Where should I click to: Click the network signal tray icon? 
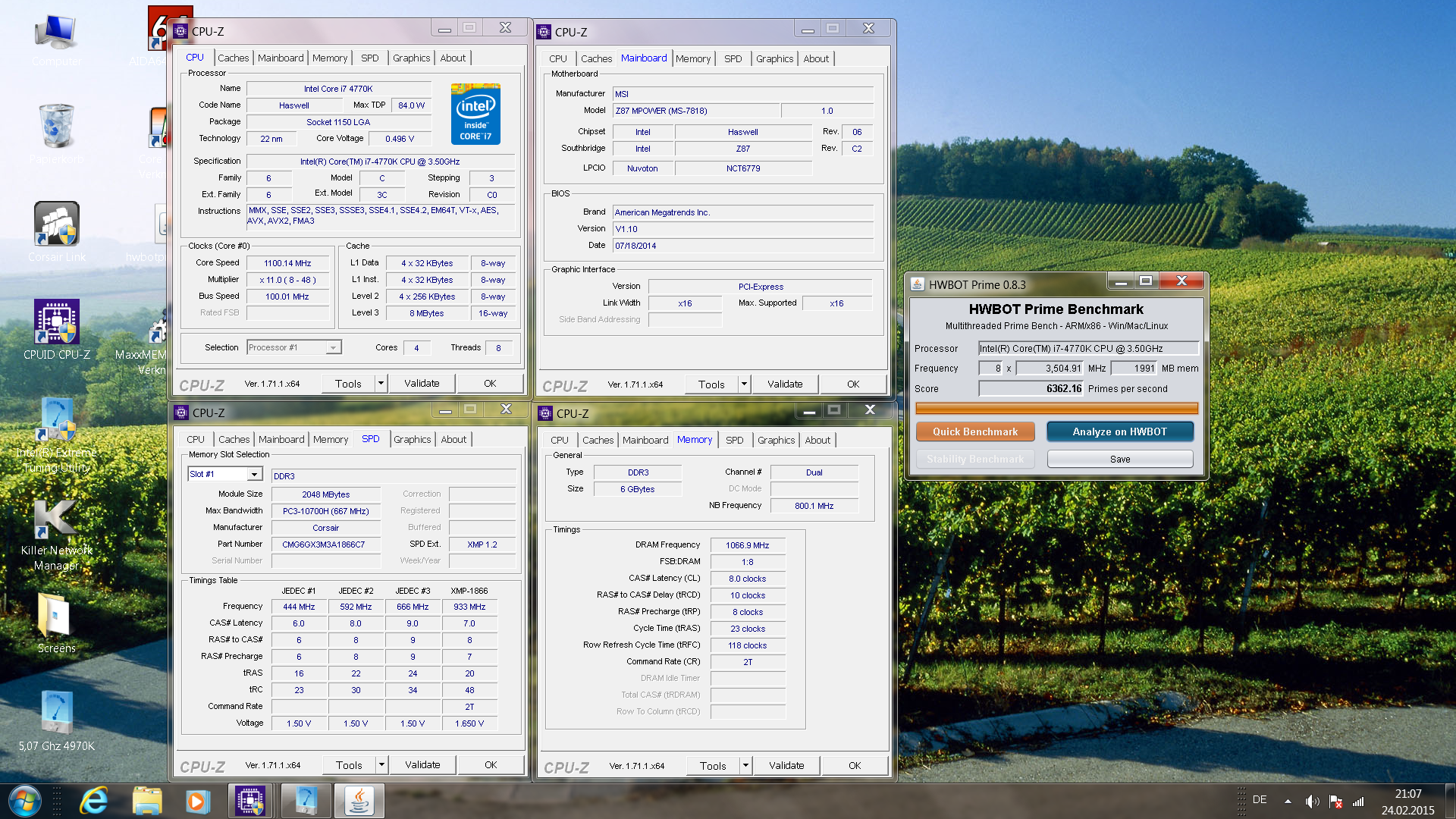[1358, 802]
